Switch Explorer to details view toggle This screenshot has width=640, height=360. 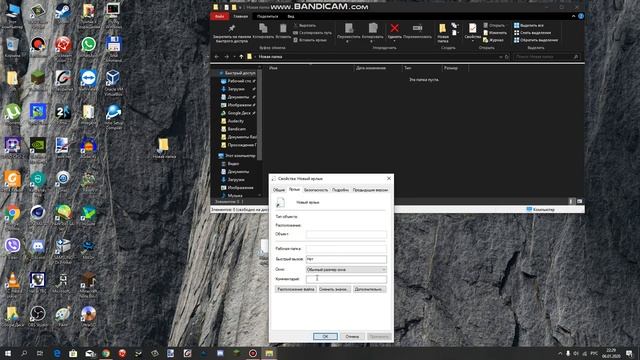coord(571,201)
